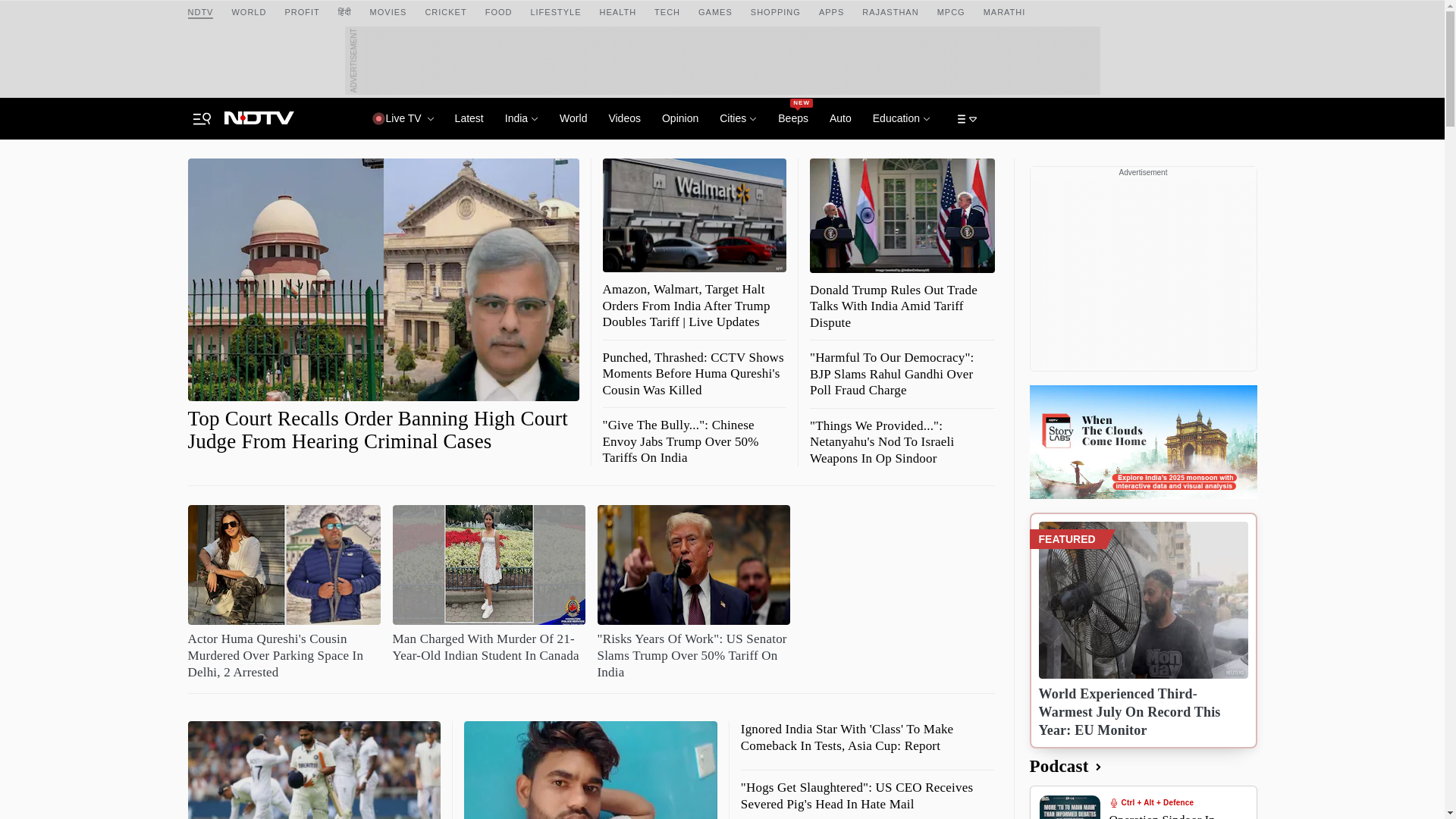Open RAJASTHAN in the top bar

pyautogui.click(x=890, y=13)
